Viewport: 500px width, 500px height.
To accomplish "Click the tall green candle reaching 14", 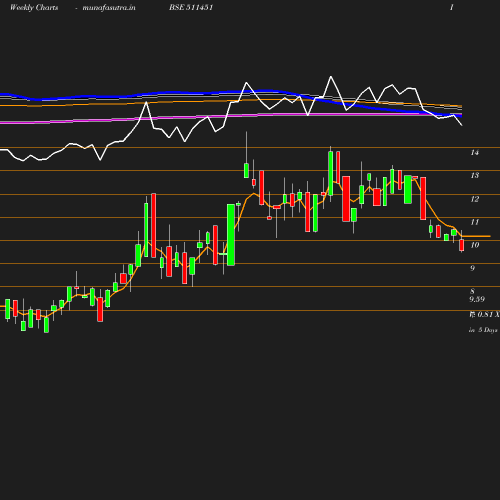I will 330,173.
